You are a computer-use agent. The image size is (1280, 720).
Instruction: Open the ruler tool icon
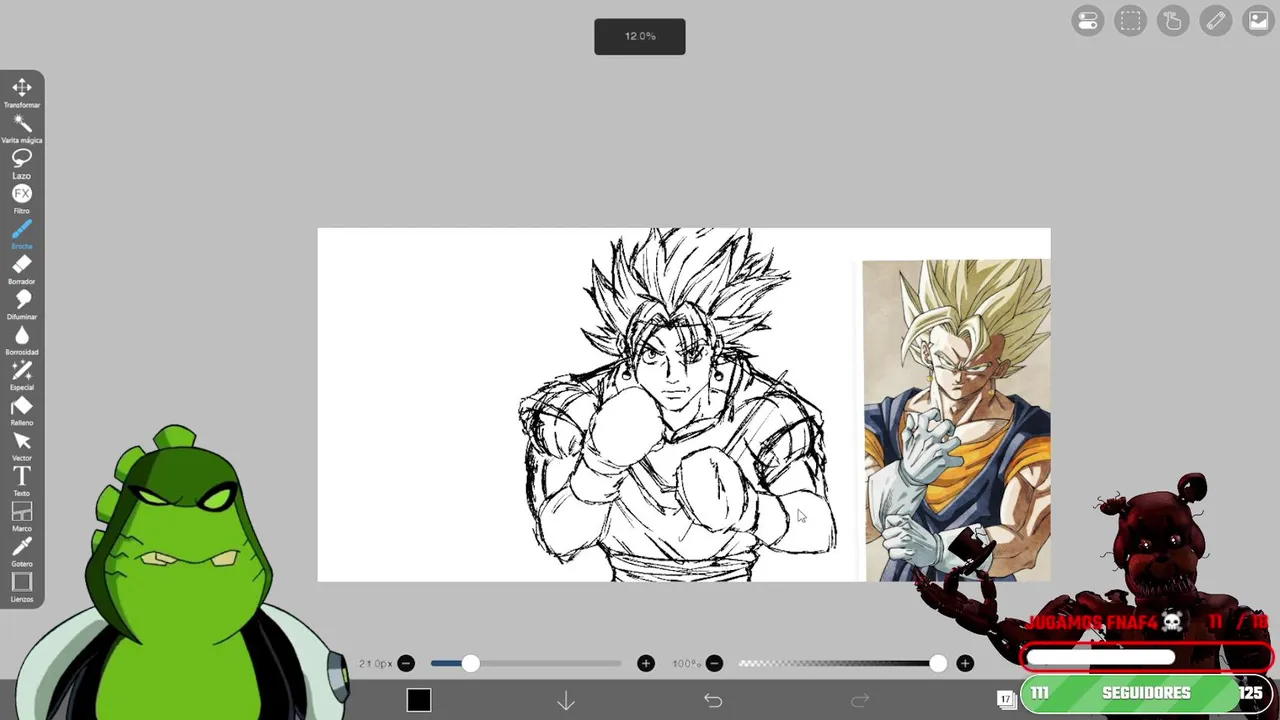point(1216,21)
